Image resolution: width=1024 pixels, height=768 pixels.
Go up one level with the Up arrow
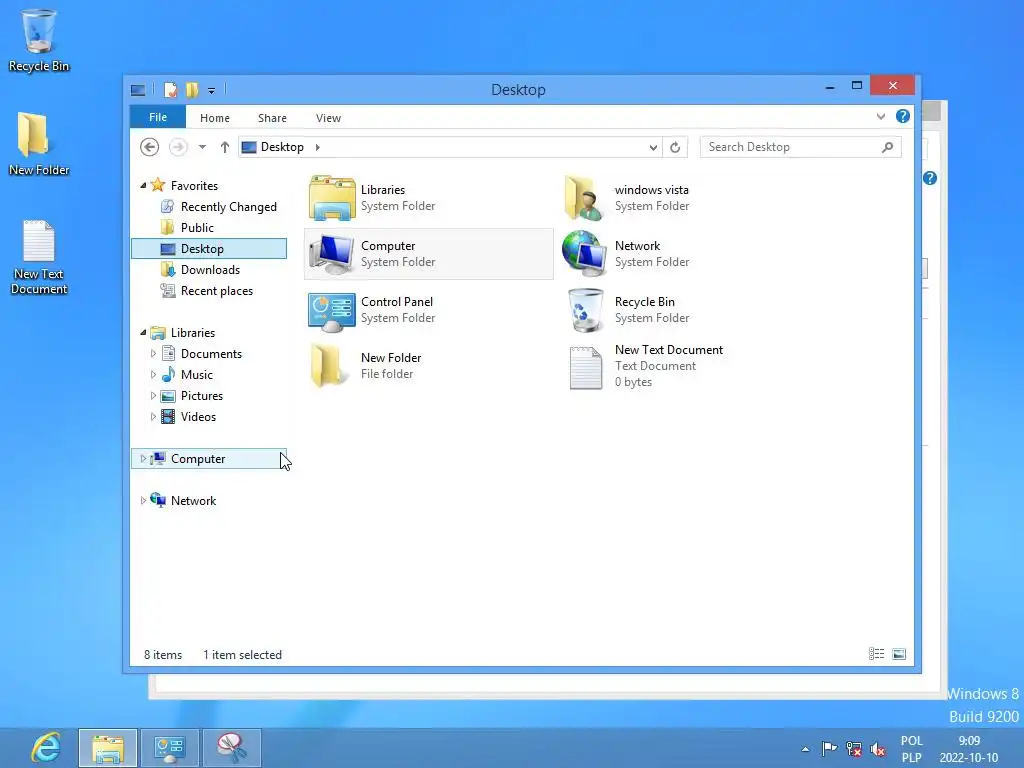[225, 147]
